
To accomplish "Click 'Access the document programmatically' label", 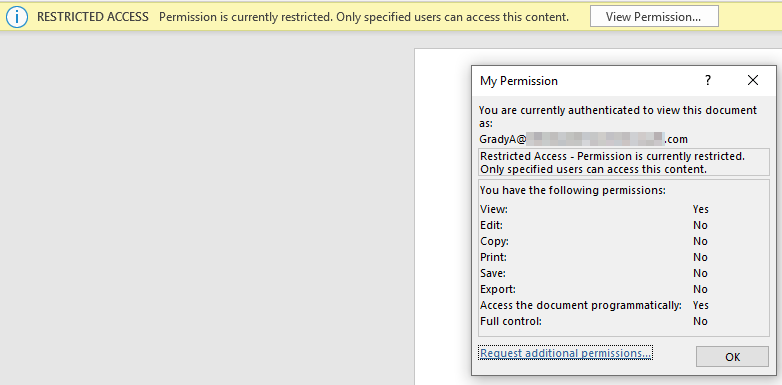I will 581,305.
